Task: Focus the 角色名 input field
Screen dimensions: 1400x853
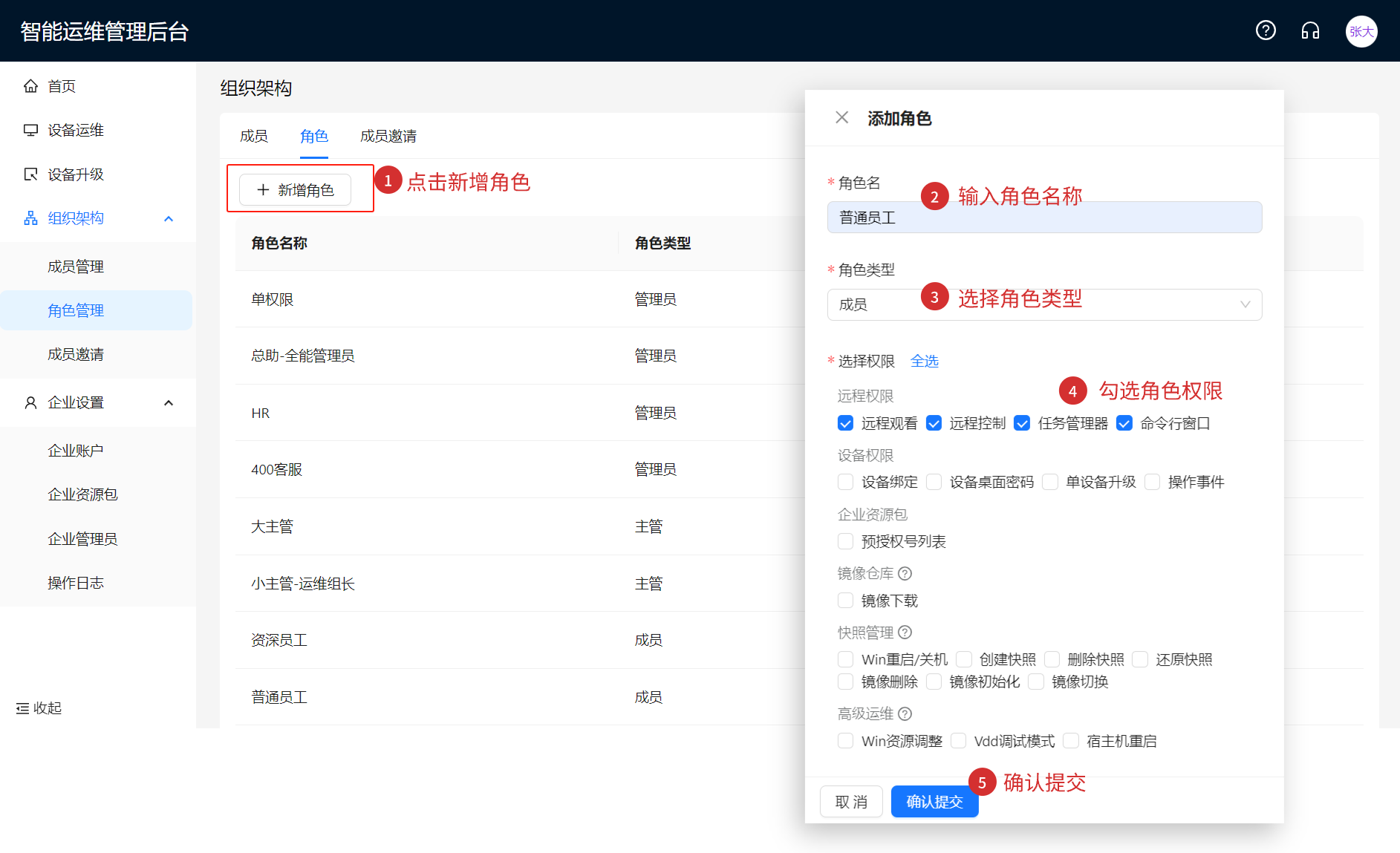Action: tap(1044, 218)
